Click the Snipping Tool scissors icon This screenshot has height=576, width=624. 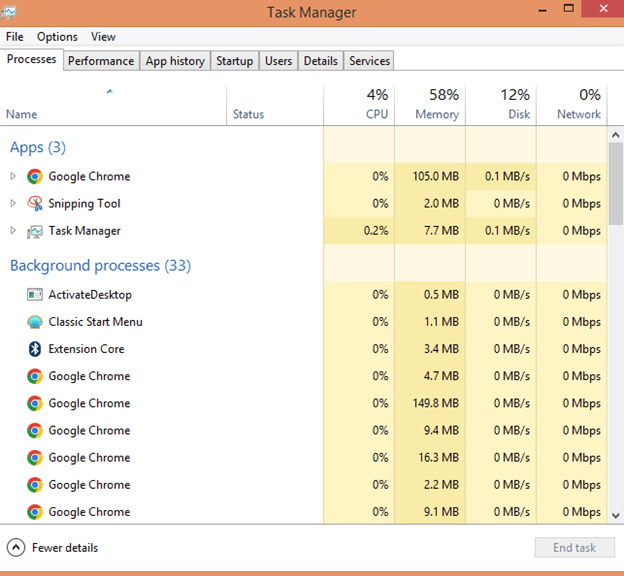[x=35, y=203]
